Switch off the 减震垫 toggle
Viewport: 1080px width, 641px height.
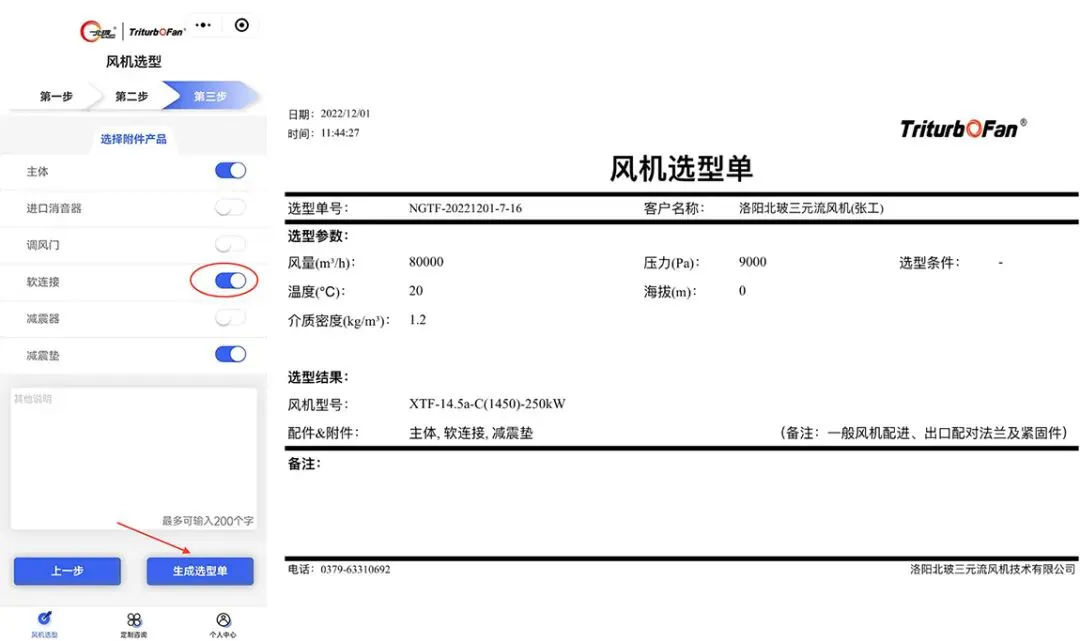pyautogui.click(x=230, y=354)
